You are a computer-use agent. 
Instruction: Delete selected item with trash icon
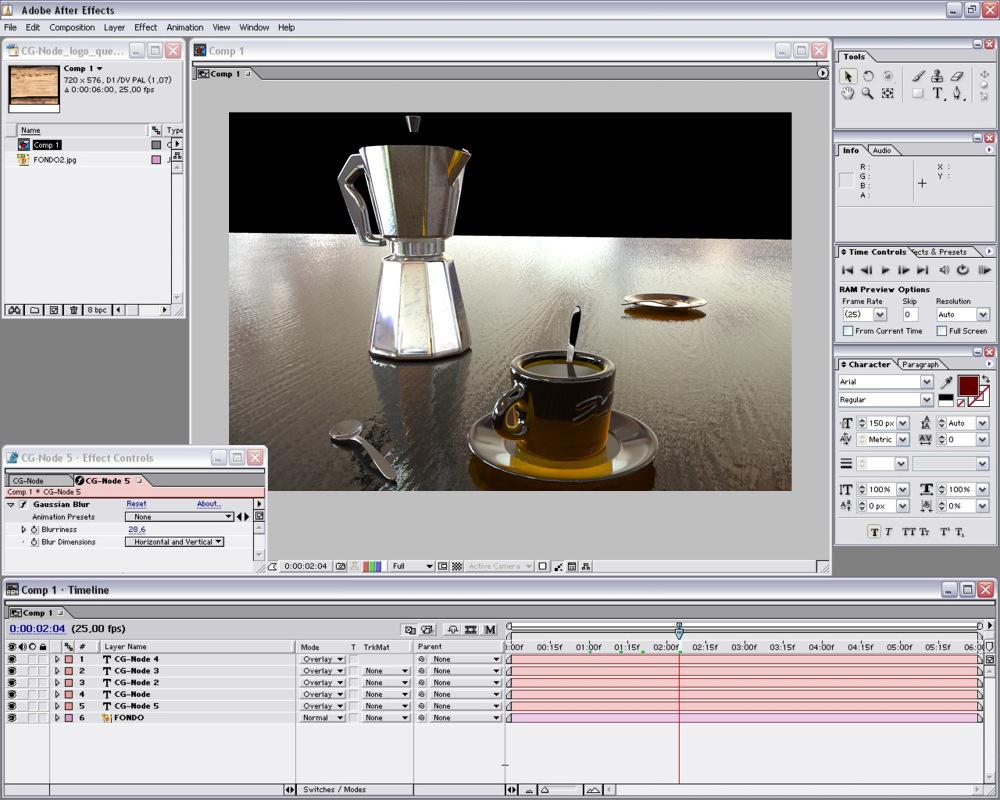(x=73, y=310)
